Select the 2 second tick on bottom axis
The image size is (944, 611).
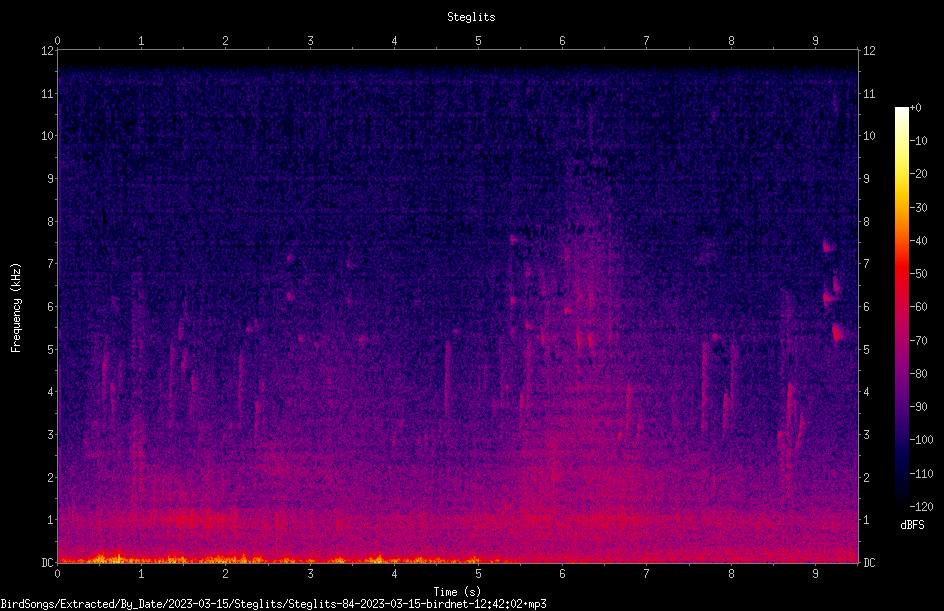coord(225,574)
